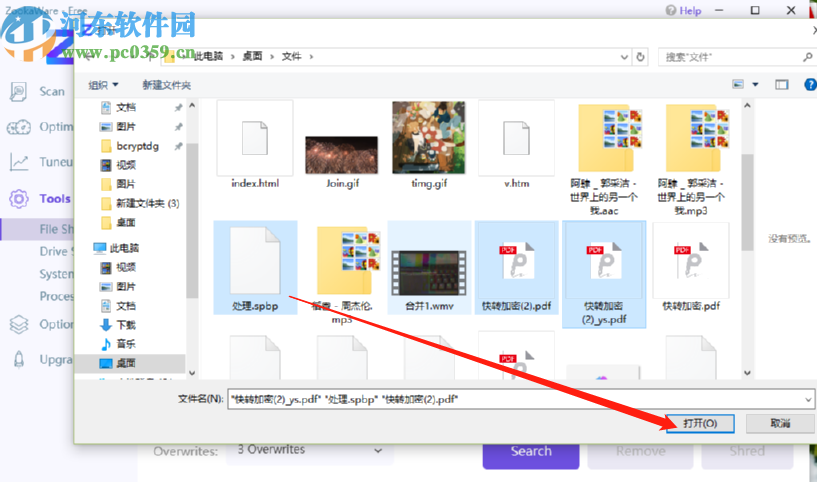This screenshot has width=817, height=482.
Task: Select 音乐 in navigation tree
Action: 126,344
